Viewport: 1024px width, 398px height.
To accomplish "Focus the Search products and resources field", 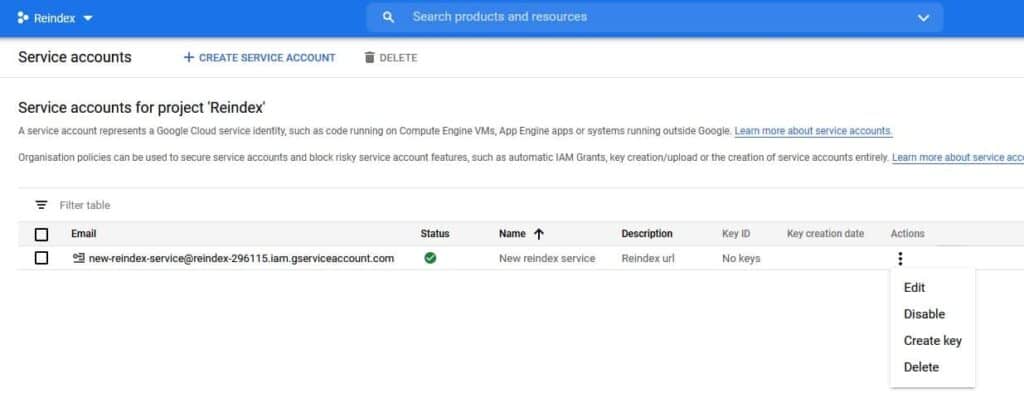I will click(x=654, y=17).
